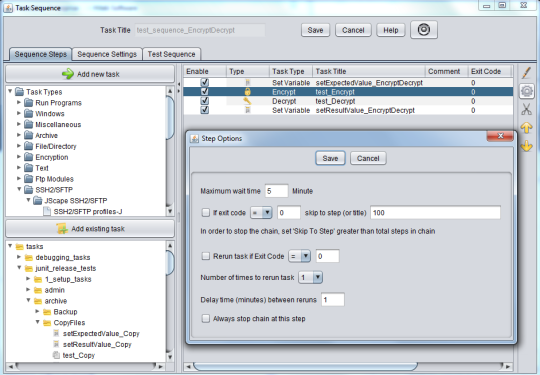540x375 pixels.
Task: Click the Run Programs folder icon
Action: pos(29,103)
